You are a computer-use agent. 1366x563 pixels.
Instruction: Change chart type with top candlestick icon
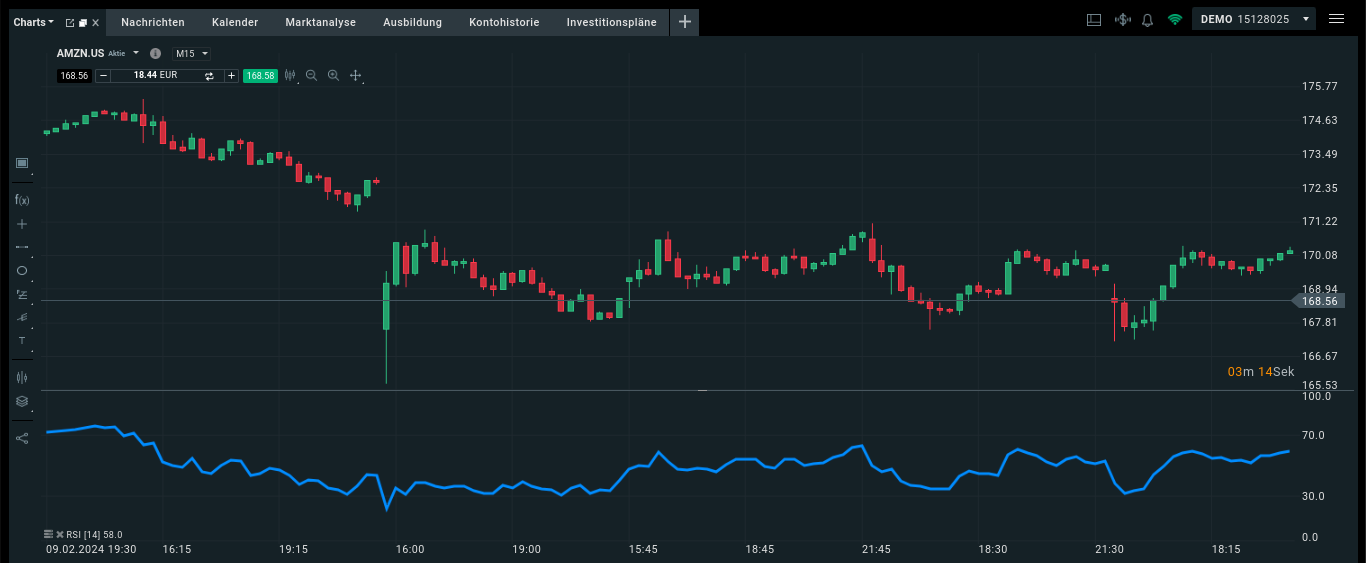click(290, 75)
